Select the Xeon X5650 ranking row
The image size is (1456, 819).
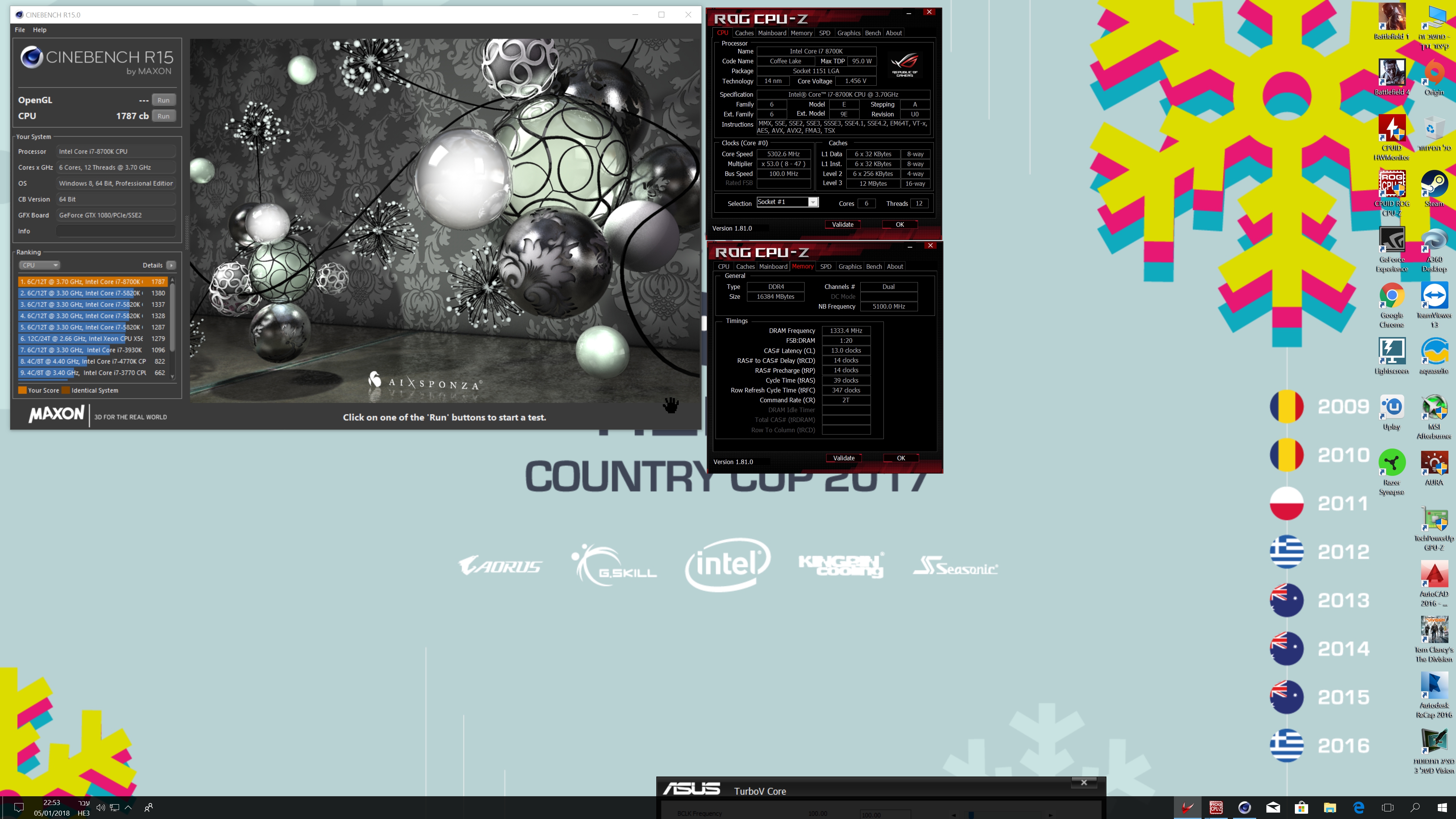(93, 339)
